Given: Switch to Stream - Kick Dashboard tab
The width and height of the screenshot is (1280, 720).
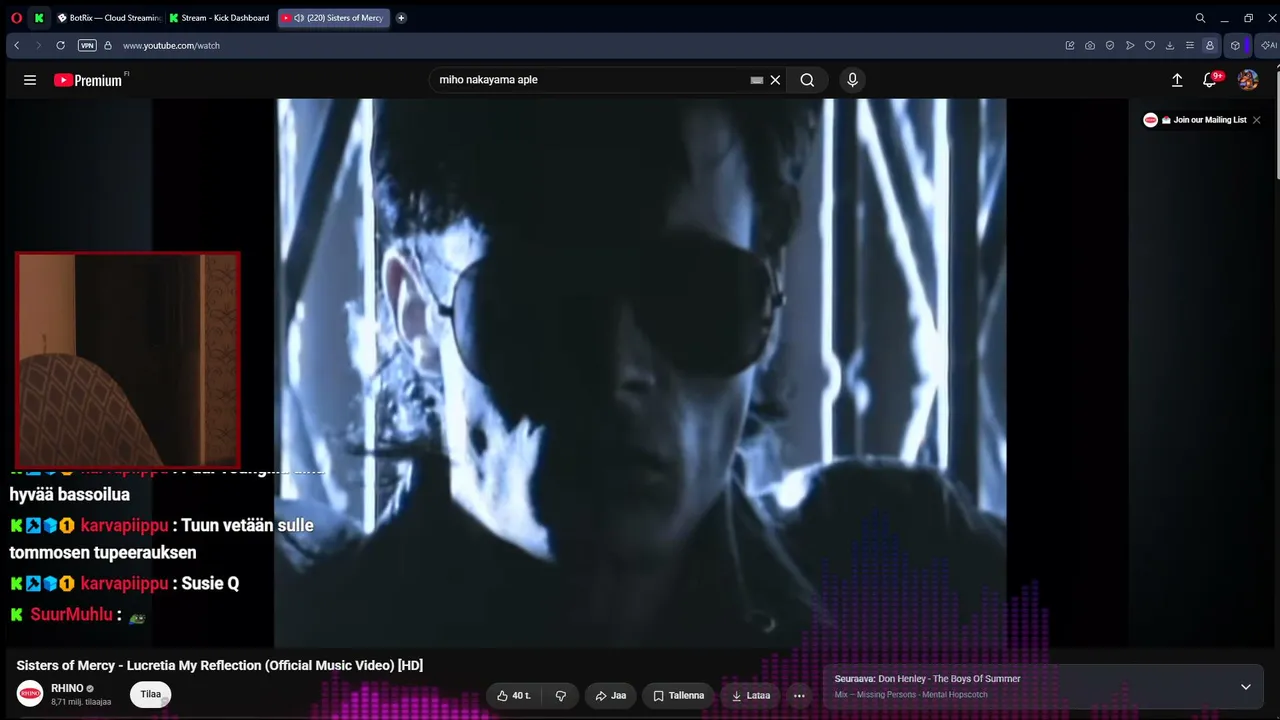Looking at the screenshot, I should click(x=220, y=18).
